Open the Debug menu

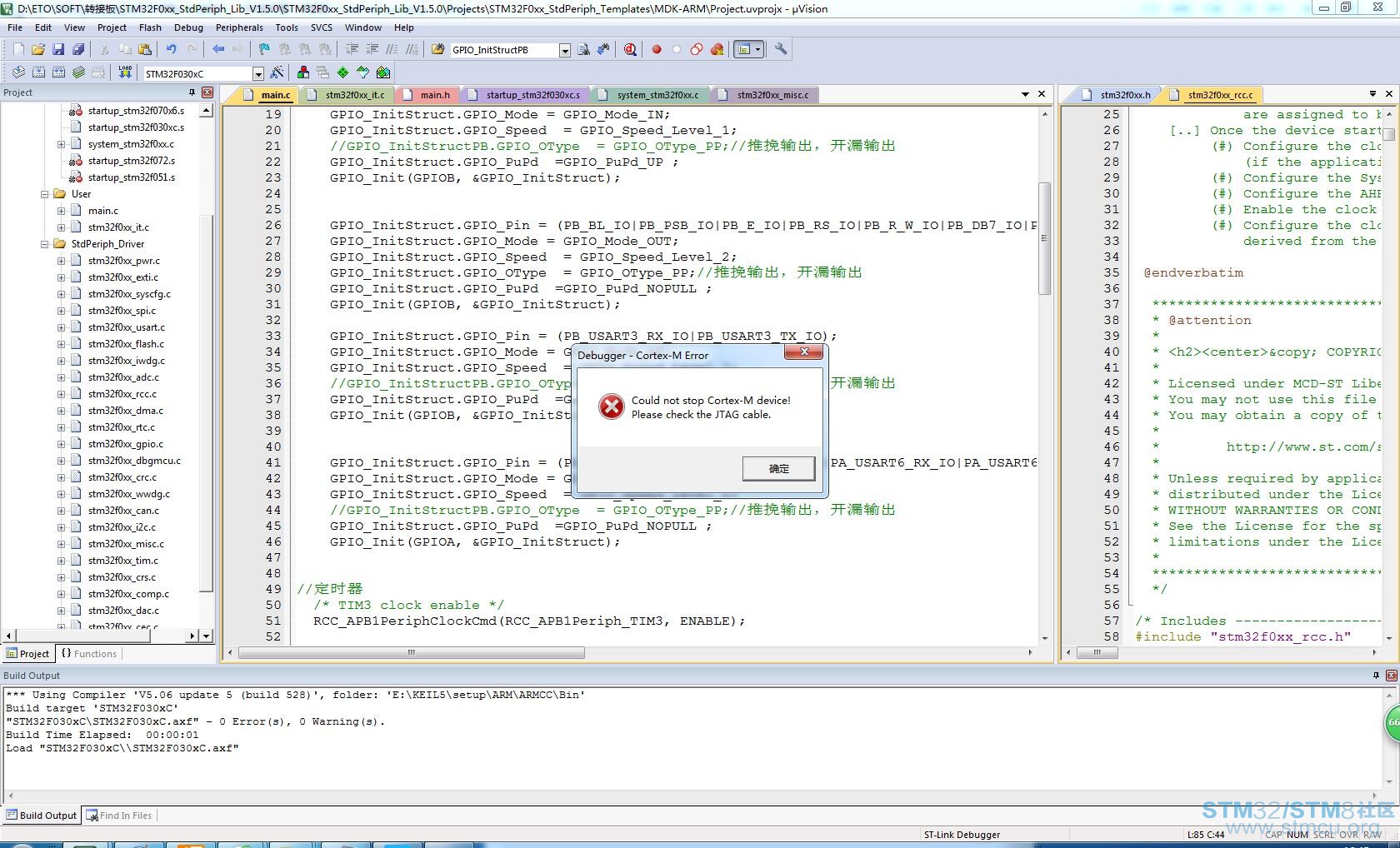point(188,27)
